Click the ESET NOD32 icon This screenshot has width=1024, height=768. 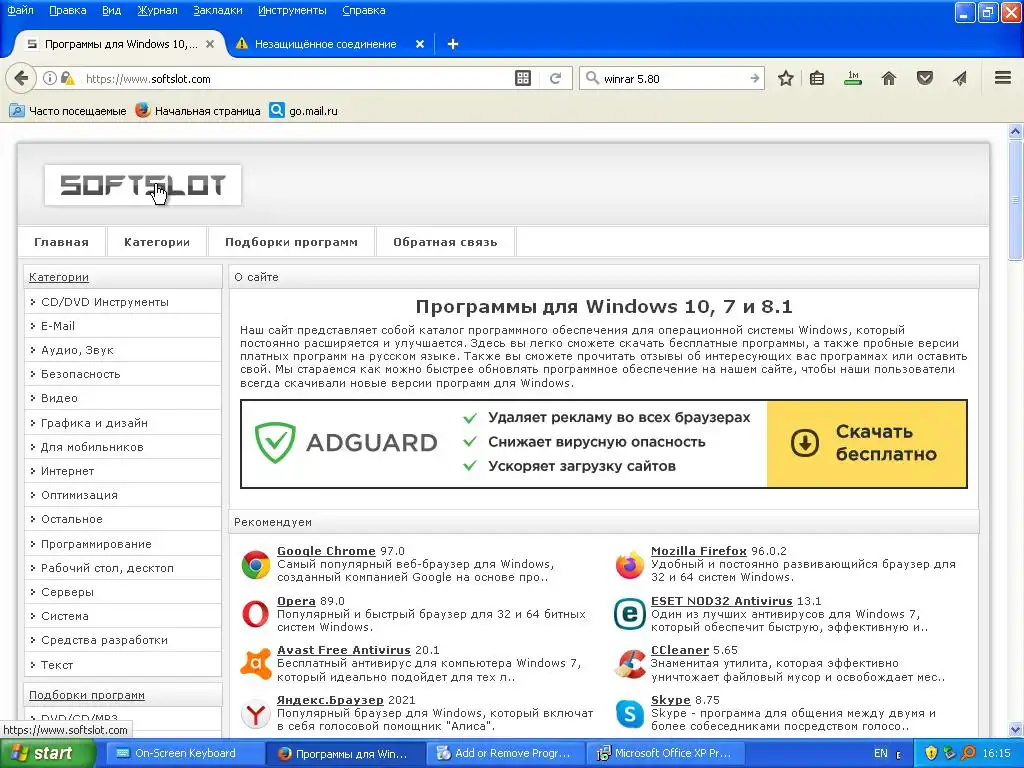click(x=630, y=614)
